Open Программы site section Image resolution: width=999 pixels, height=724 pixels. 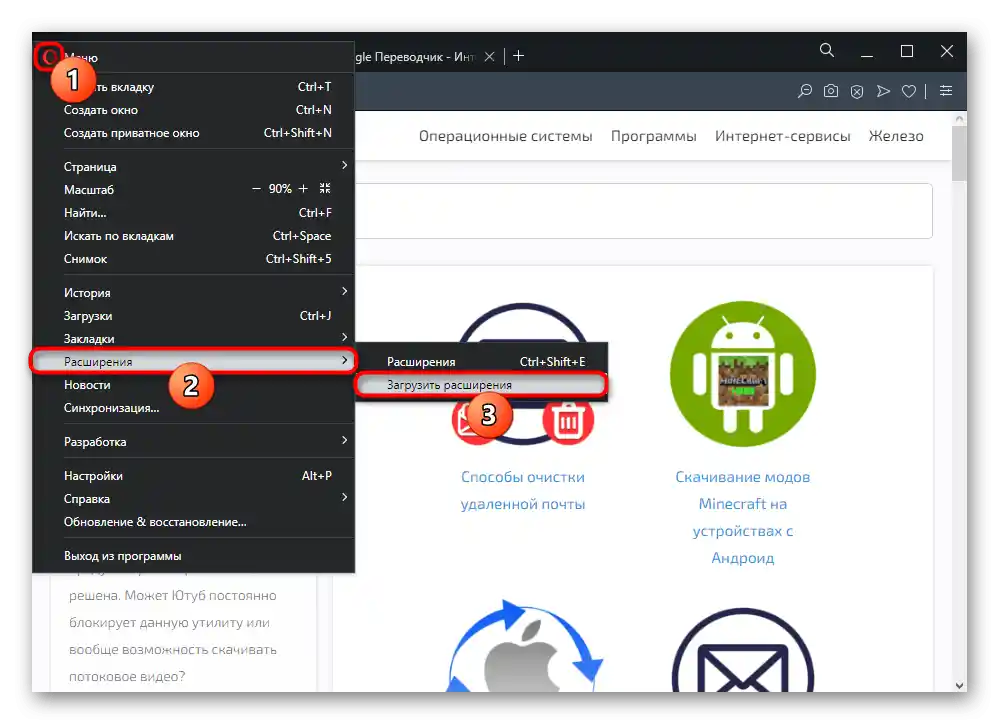tap(654, 136)
